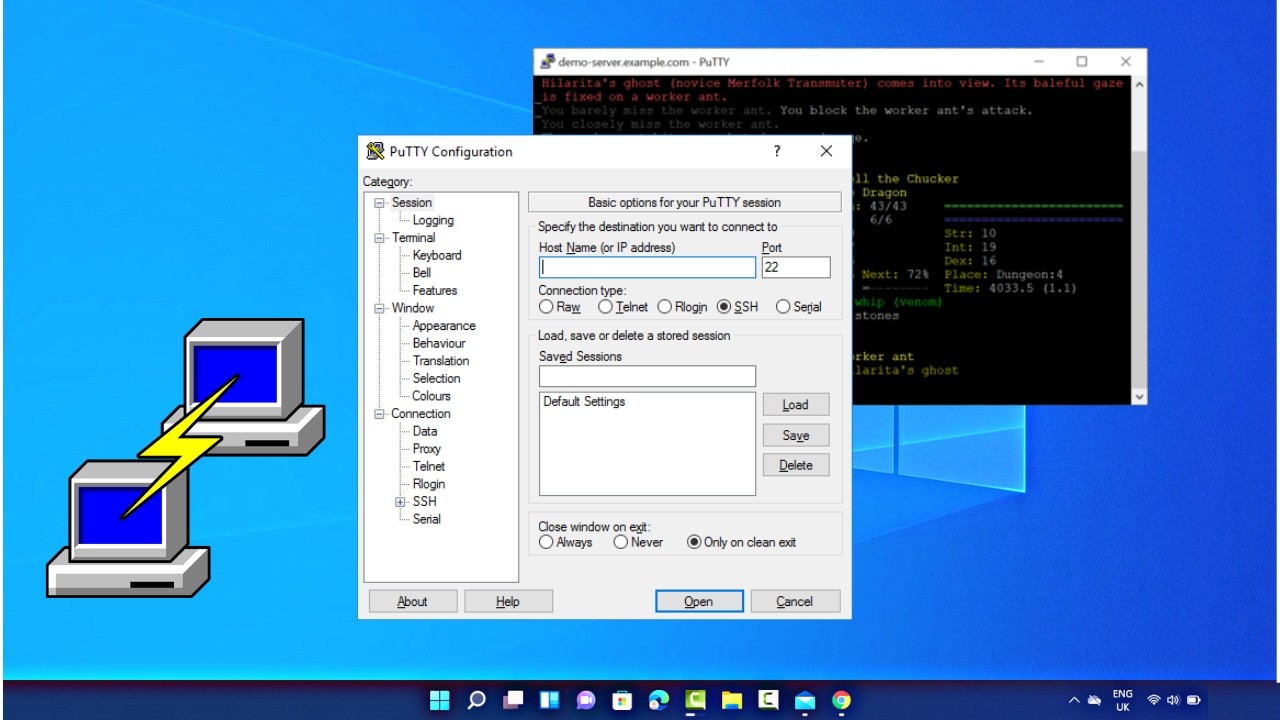Open File Explorer from the taskbar
The width and height of the screenshot is (1280, 720).
(x=731, y=701)
